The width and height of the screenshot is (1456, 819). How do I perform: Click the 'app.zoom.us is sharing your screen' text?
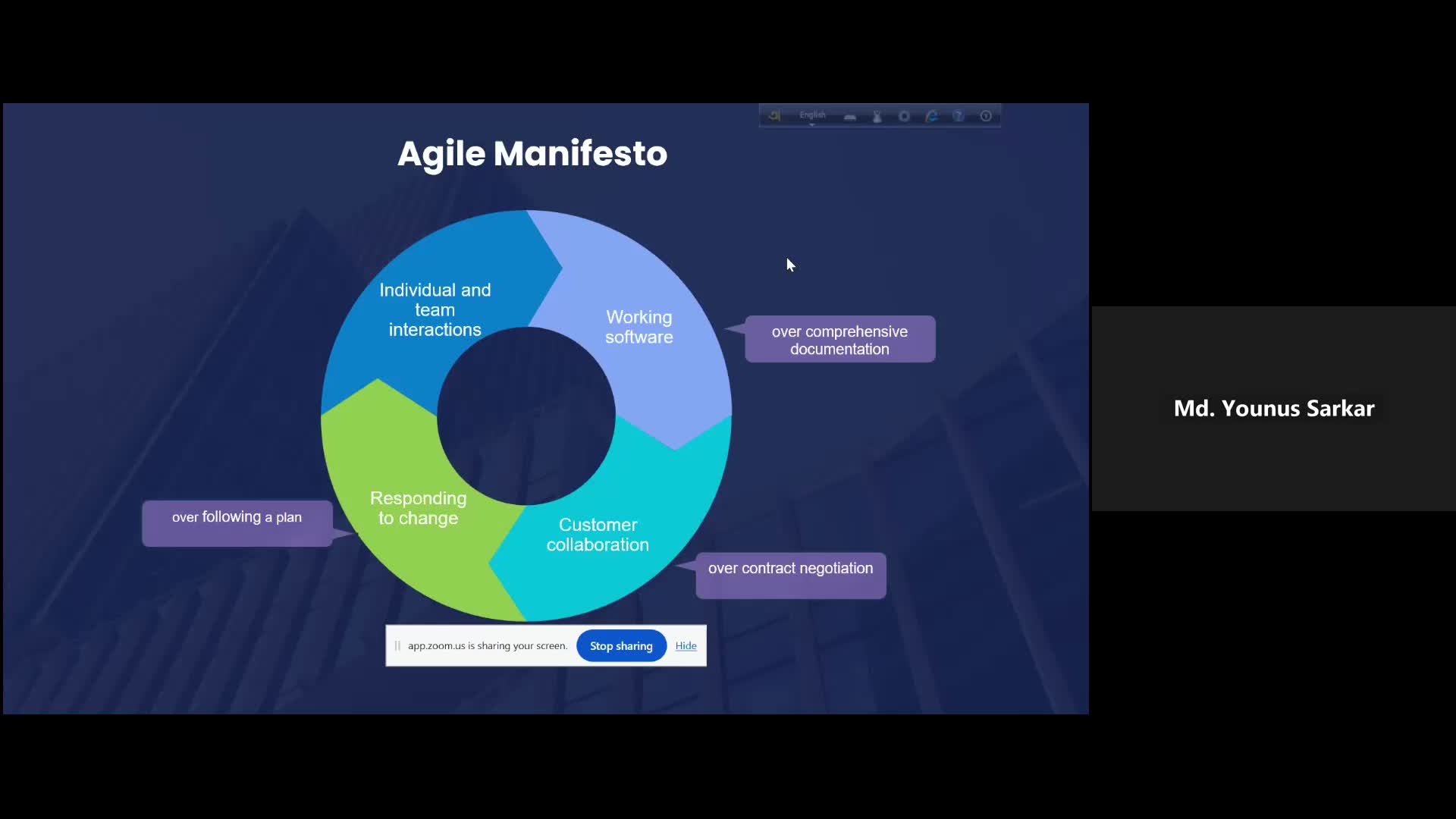coord(488,646)
